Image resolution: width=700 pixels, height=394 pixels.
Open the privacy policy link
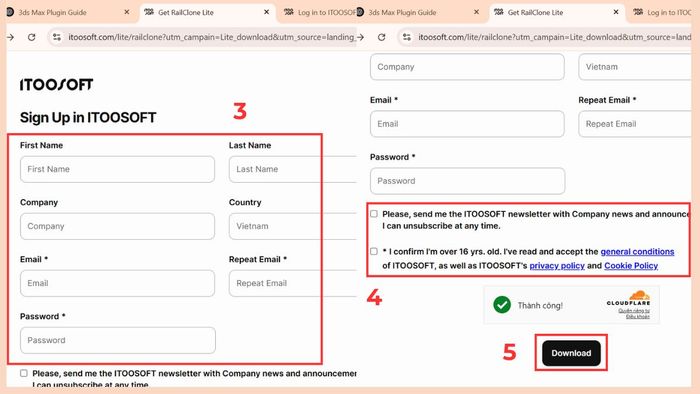point(557,265)
